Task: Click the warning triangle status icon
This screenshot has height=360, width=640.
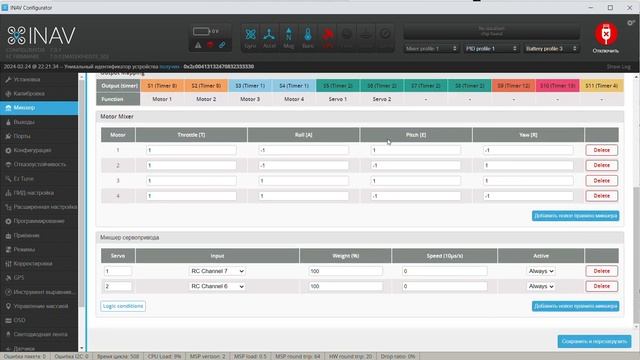Action: click(198, 45)
